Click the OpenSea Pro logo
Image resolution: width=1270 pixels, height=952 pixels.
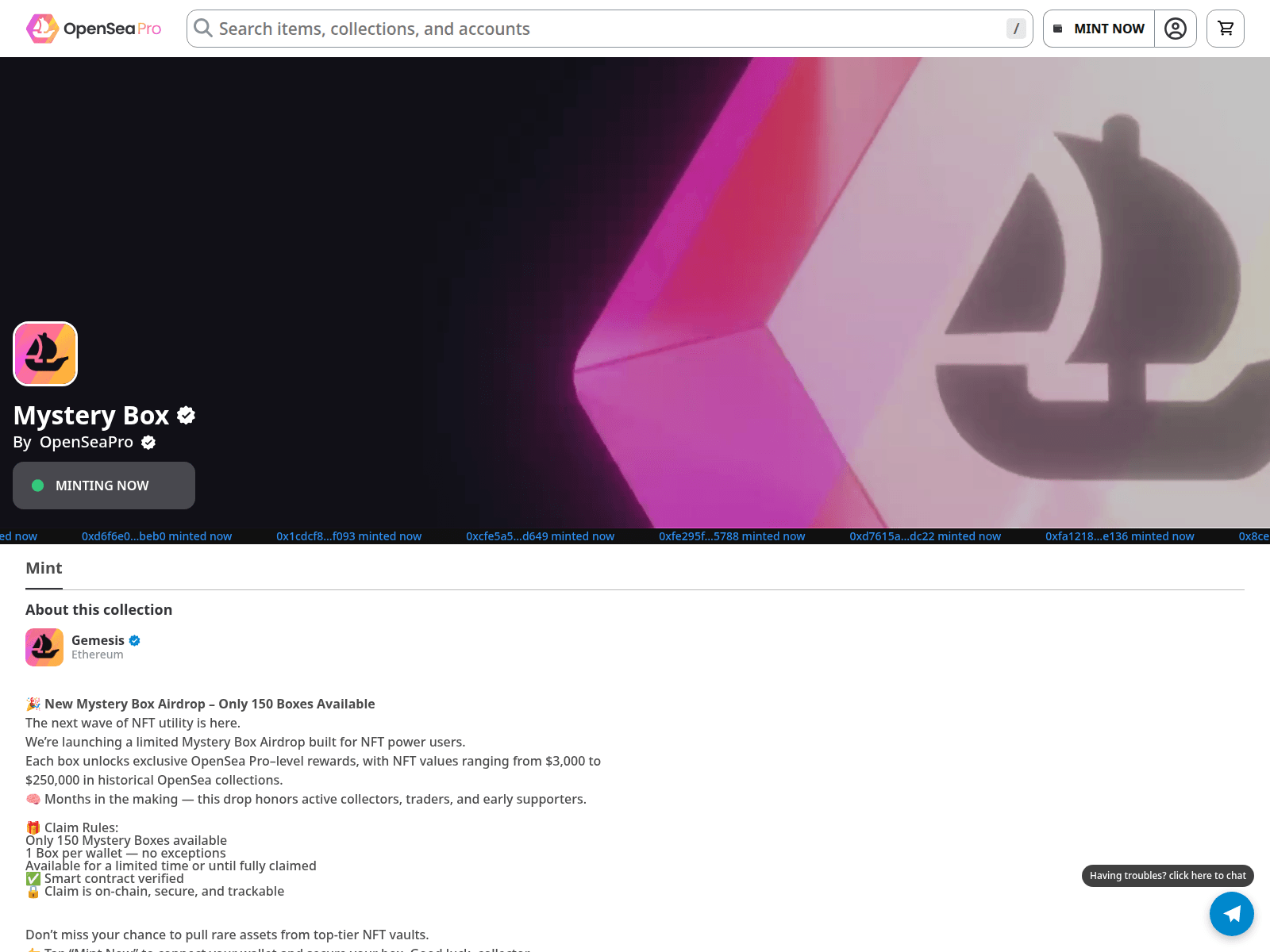click(x=94, y=29)
